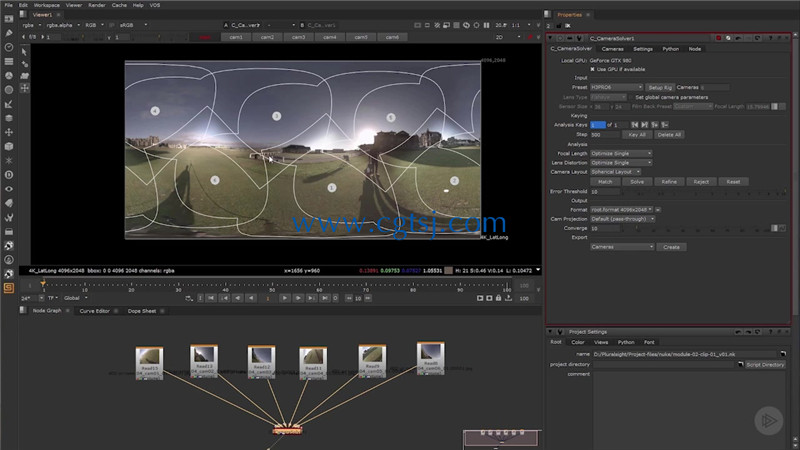Open the Deep nodes D icon
The width and height of the screenshot is (800, 450).
[x=9, y=175]
